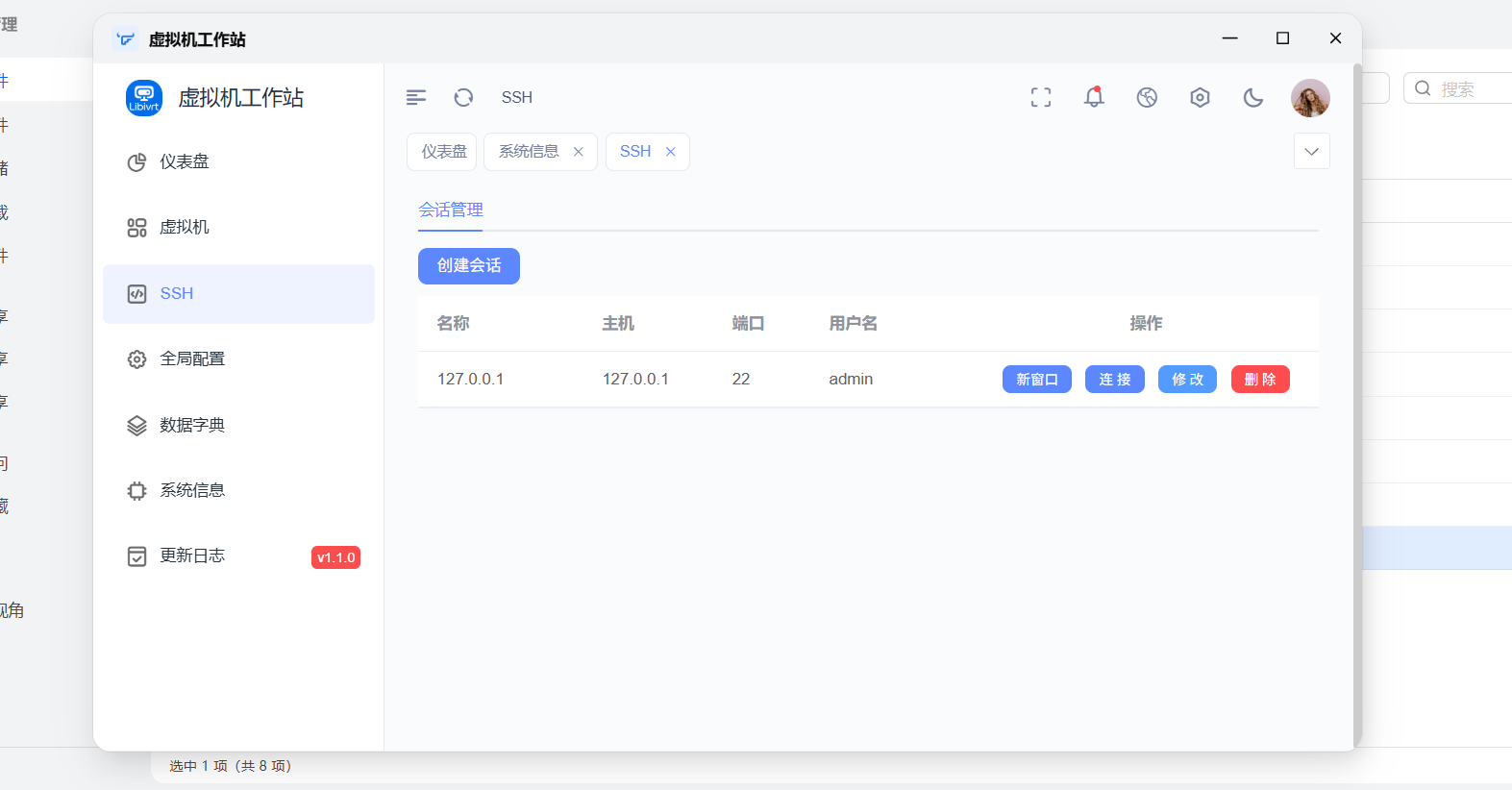Click 连接 for the 127.0.0.1 session
Screen dimensions: 1512x790
(x=1114, y=380)
